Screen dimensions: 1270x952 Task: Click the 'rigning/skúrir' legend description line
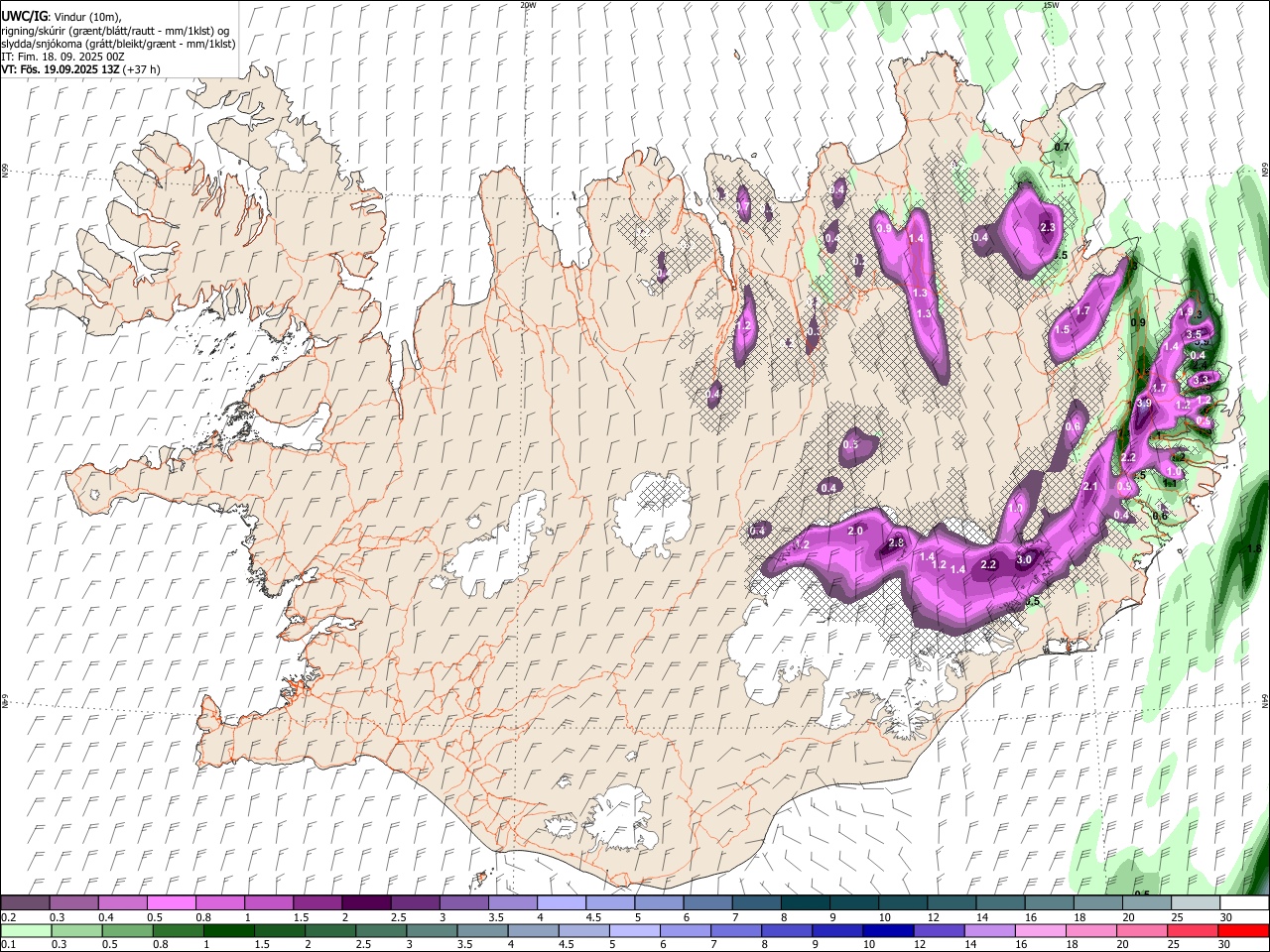coord(115,31)
